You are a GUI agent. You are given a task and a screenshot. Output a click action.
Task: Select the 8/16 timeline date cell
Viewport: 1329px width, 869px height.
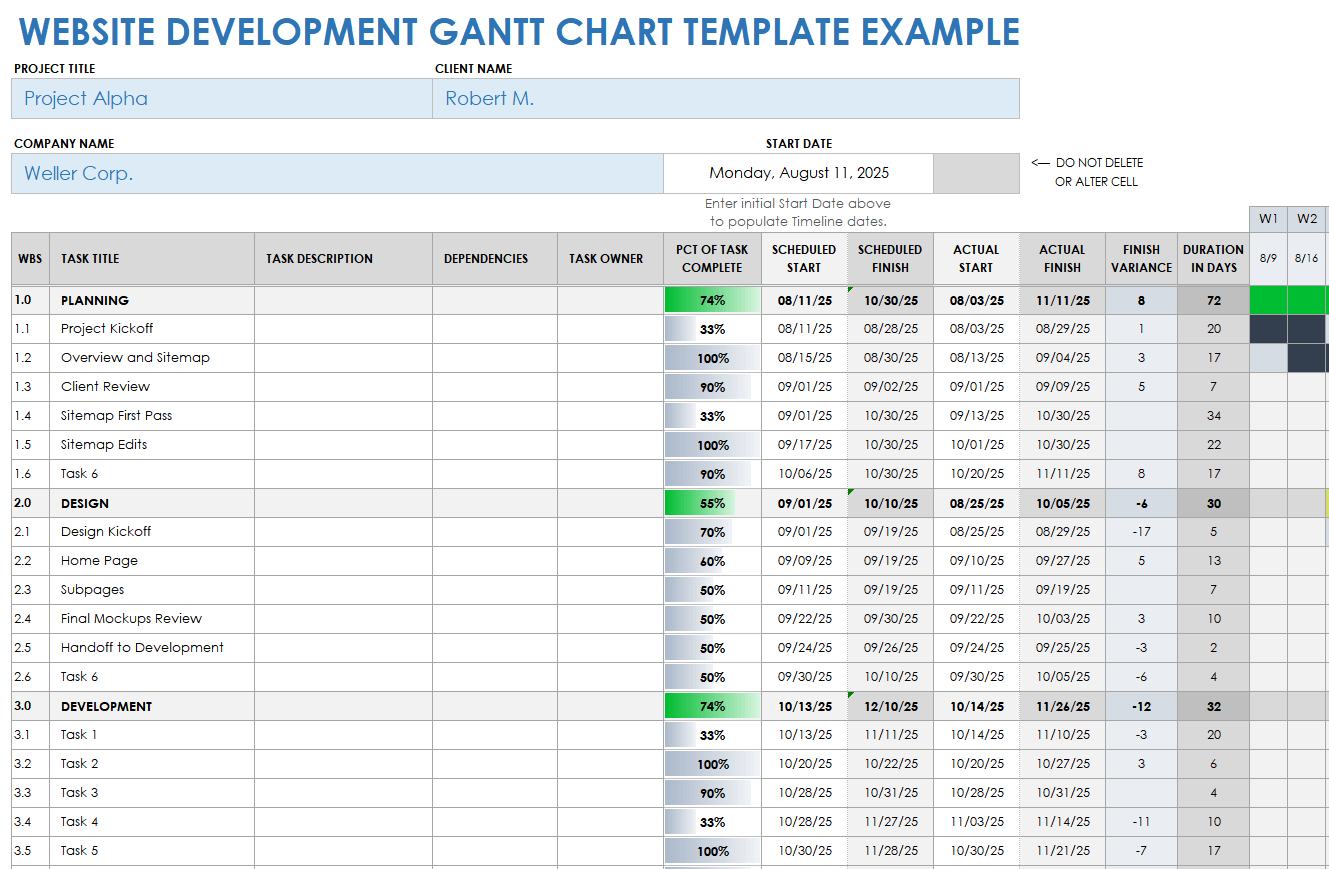1307,258
